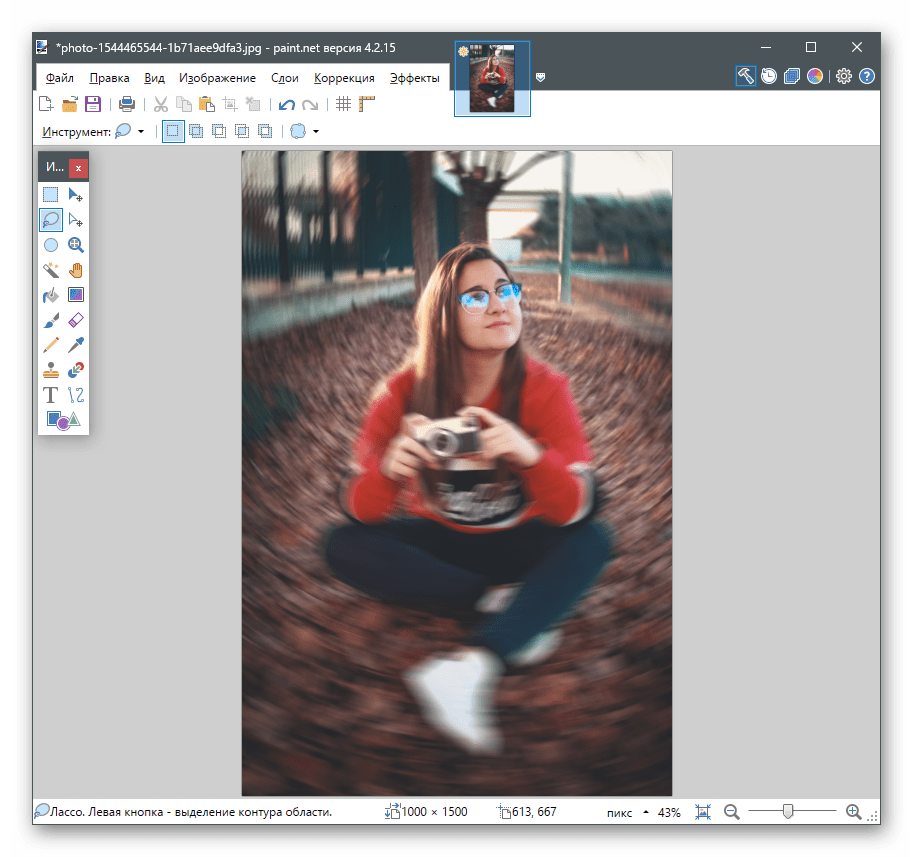Select the Eraser tool

[x=76, y=320]
